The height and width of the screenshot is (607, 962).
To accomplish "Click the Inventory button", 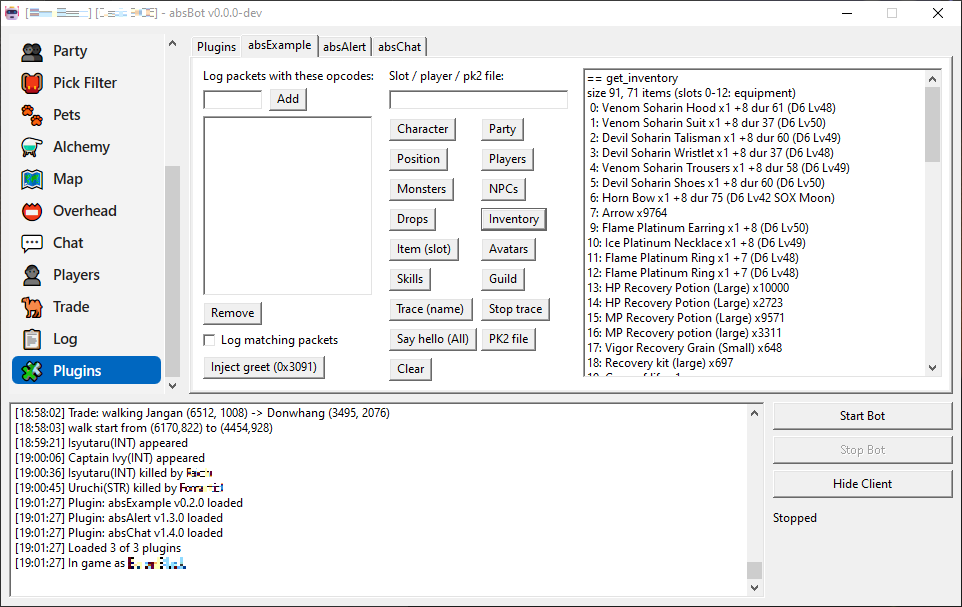I will 514,219.
